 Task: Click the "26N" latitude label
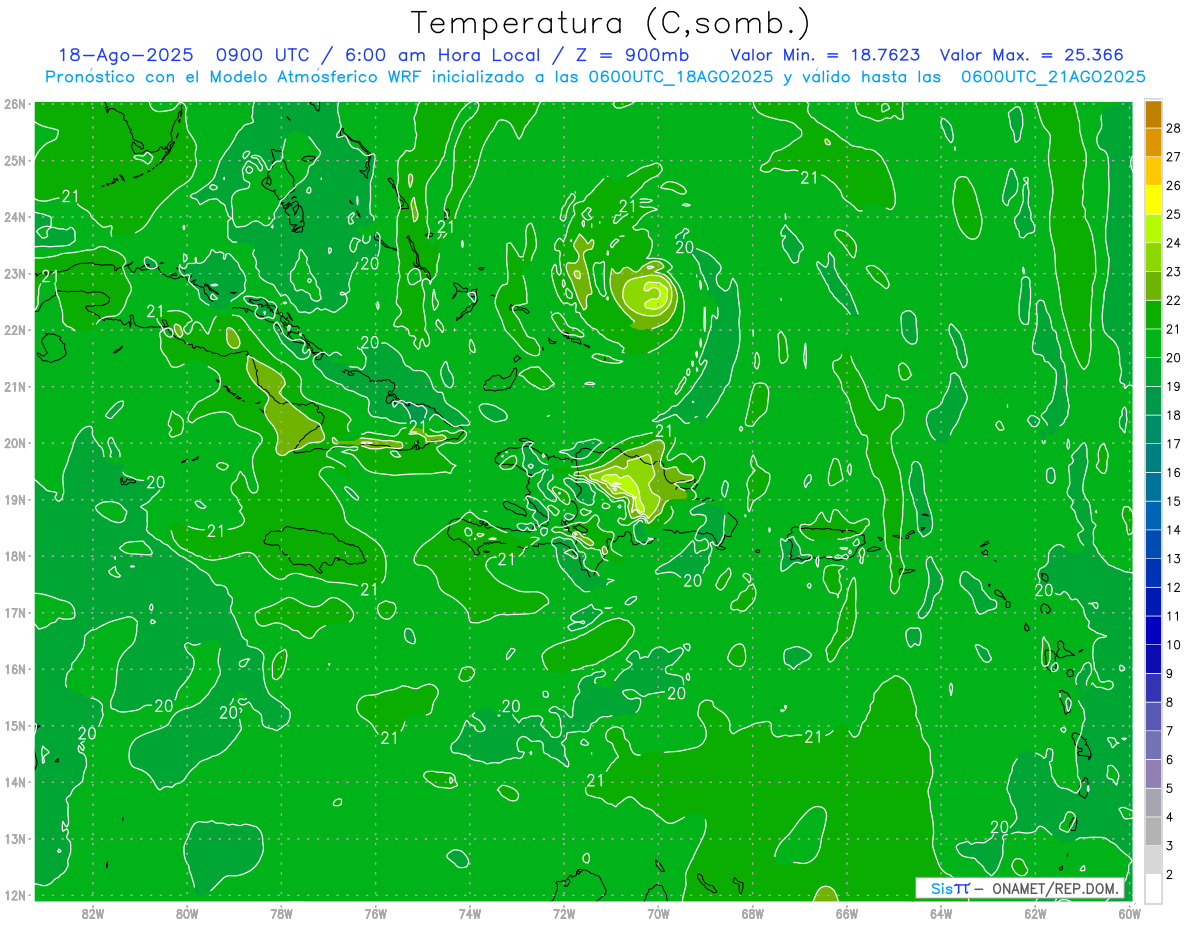click(15, 104)
